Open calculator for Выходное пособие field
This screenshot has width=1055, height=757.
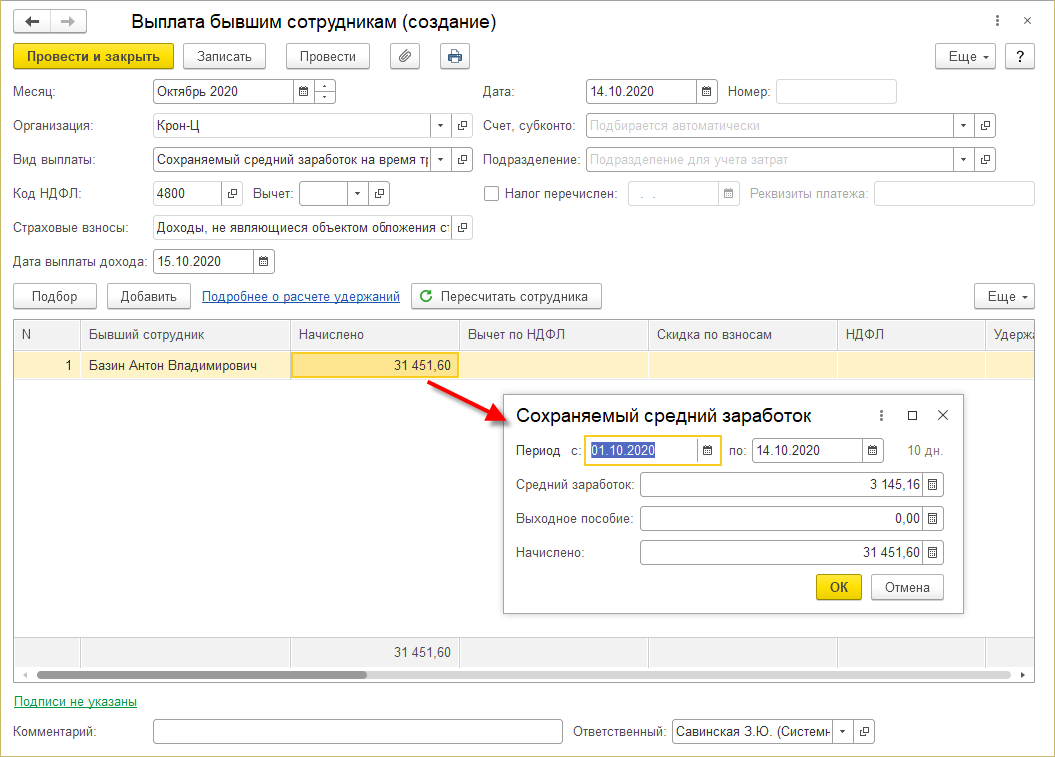coord(933,519)
